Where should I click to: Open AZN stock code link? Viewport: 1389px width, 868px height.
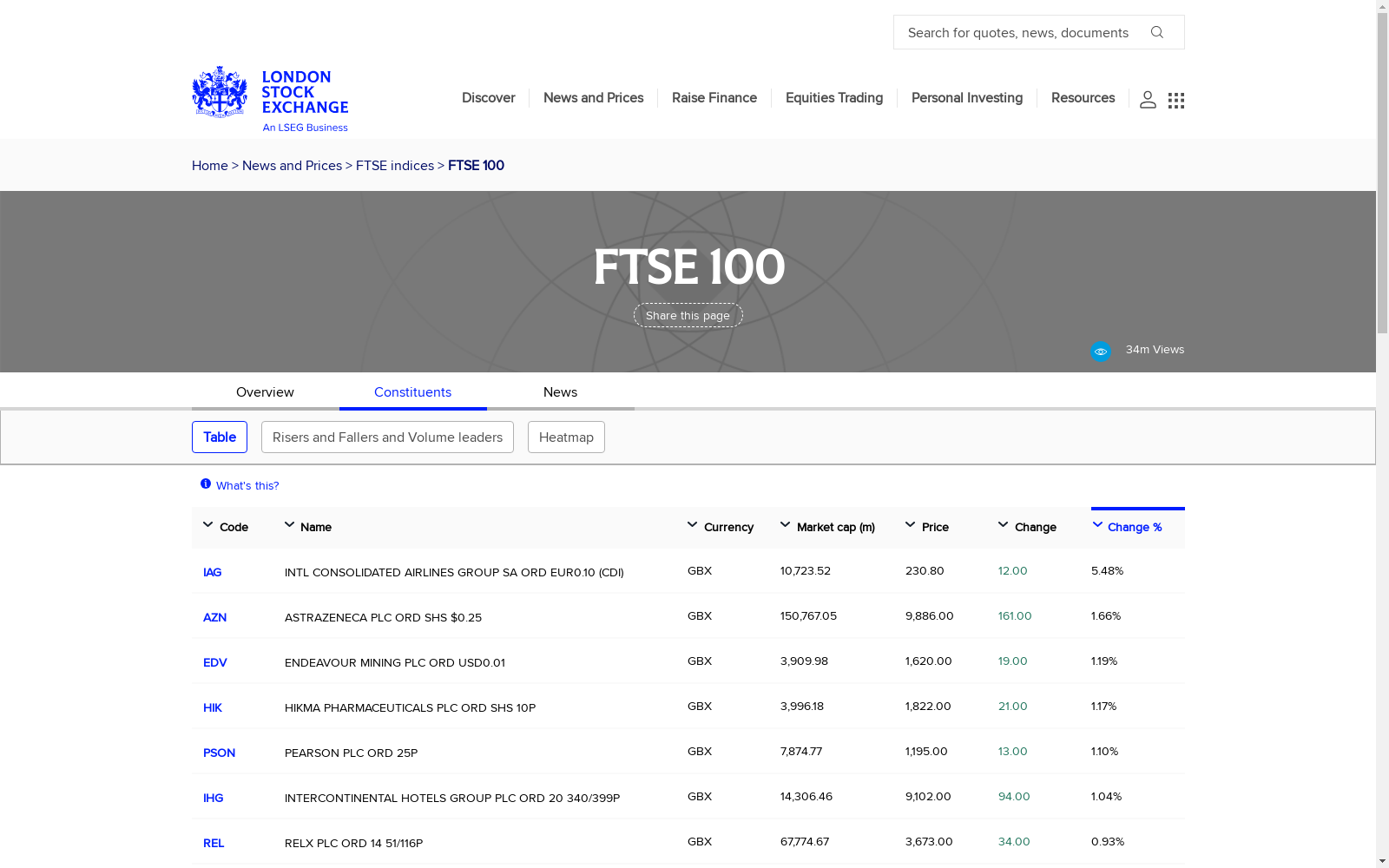214,617
